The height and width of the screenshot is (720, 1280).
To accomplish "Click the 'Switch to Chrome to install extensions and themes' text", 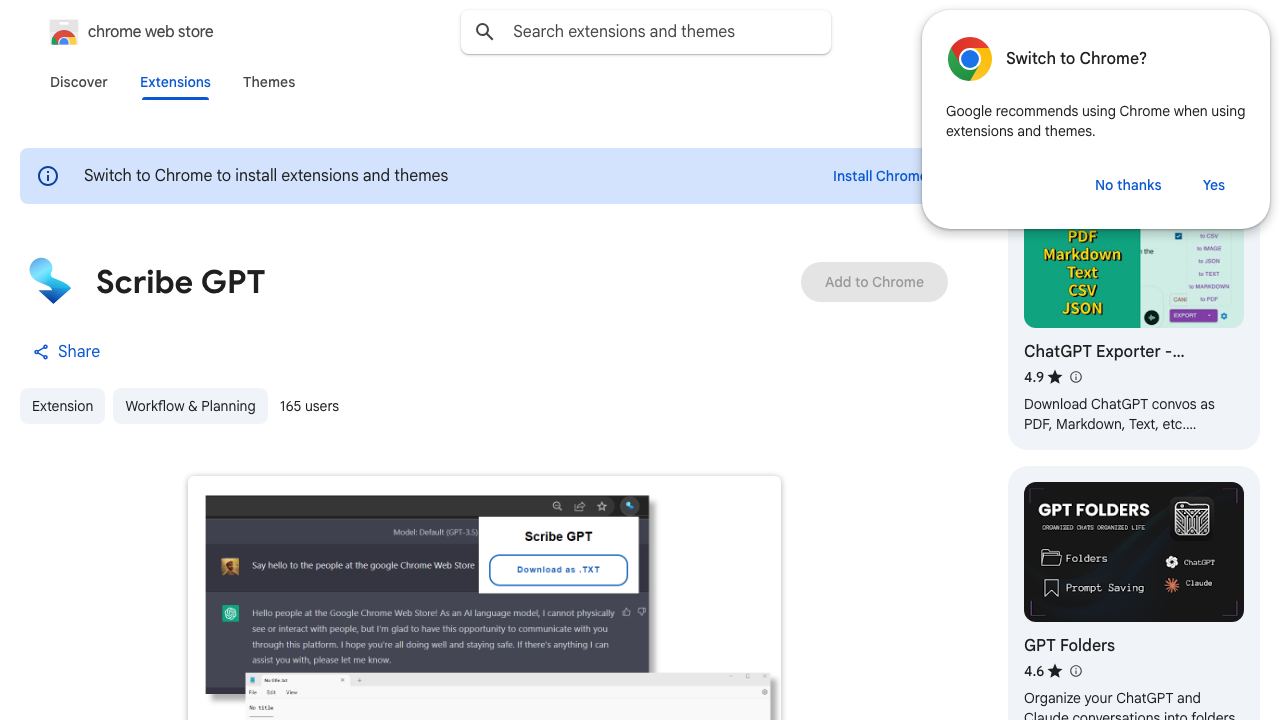I will pyautogui.click(x=266, y=176).
